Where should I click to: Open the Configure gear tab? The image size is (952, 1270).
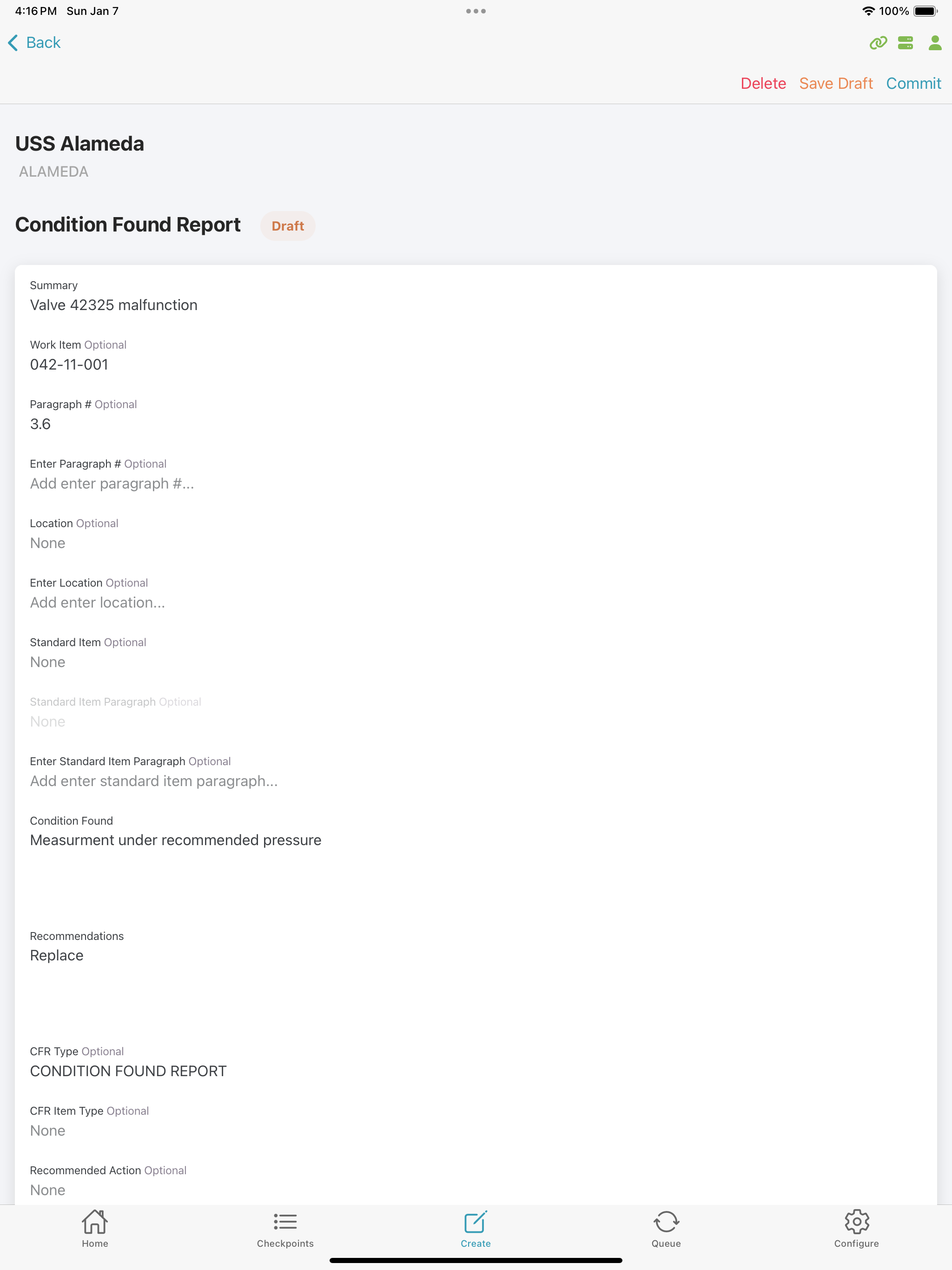point(856,1229)
